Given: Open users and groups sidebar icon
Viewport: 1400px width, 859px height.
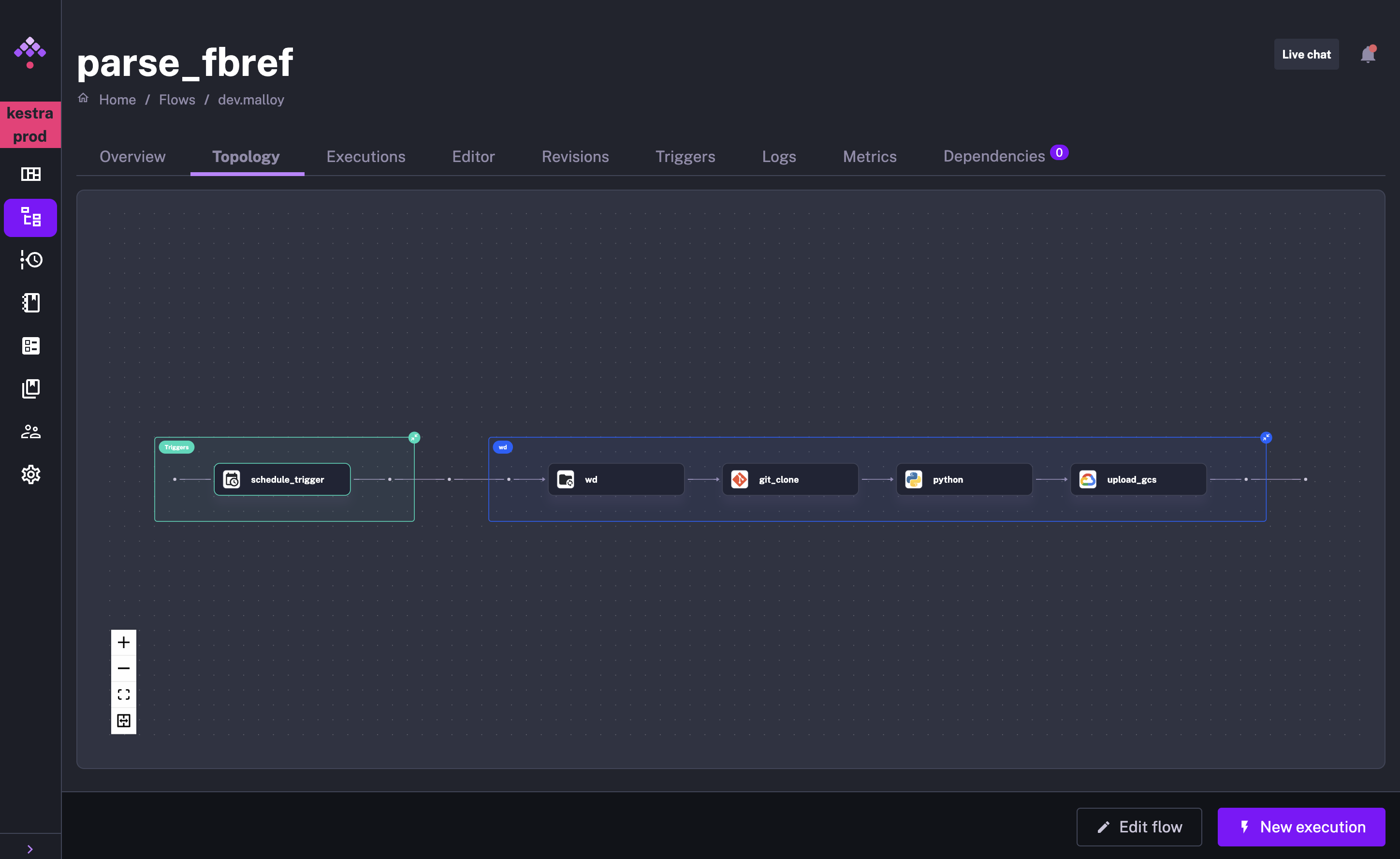Looking at the screenshot, I should point(30,431).
